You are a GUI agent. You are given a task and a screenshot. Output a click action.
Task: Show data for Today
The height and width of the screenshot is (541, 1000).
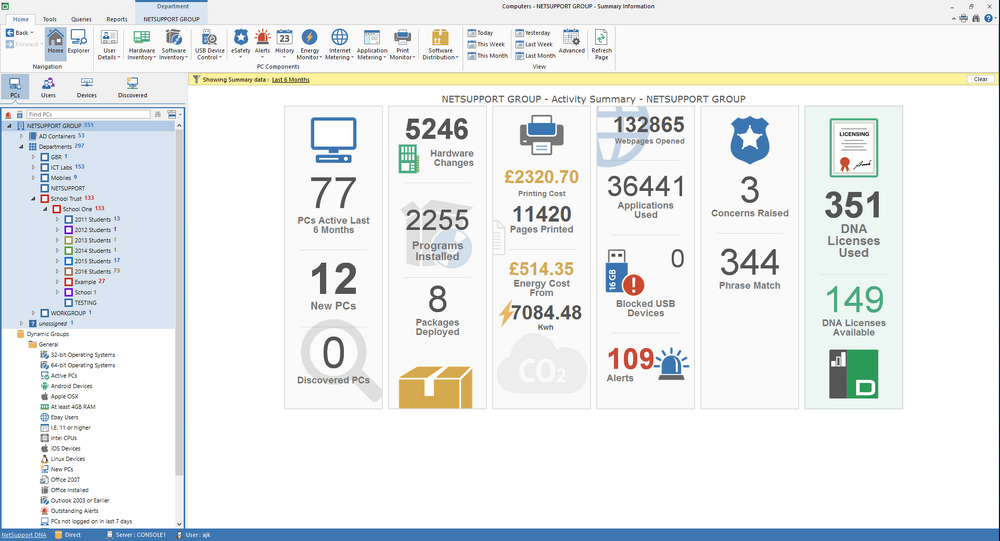coord(480,33)
